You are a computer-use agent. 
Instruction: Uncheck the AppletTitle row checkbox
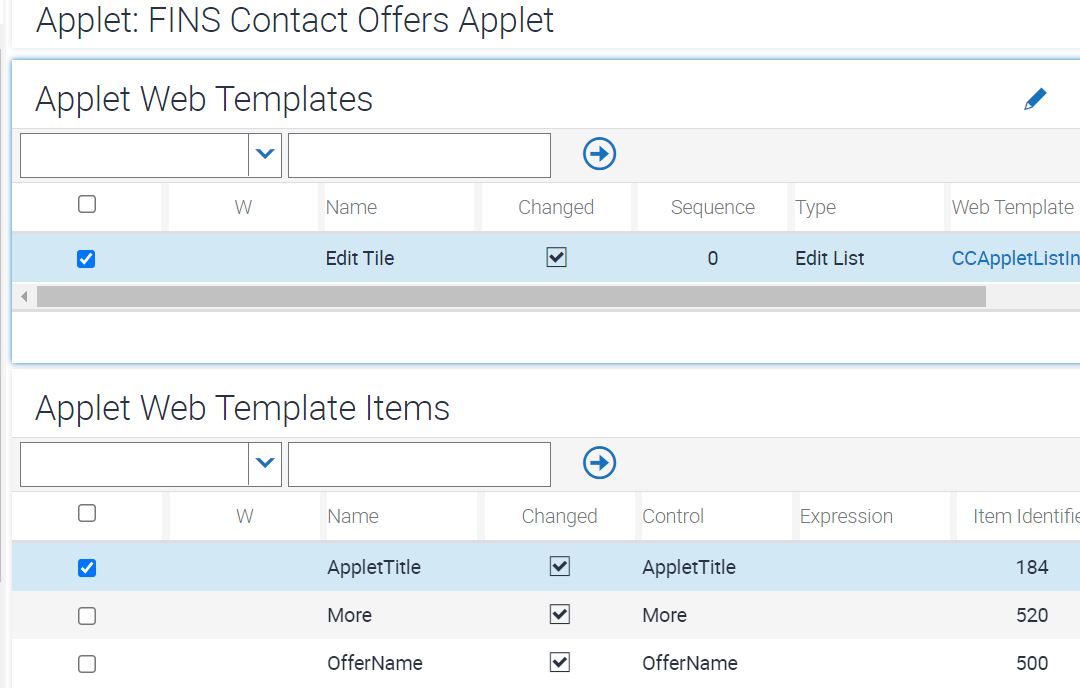86,567
